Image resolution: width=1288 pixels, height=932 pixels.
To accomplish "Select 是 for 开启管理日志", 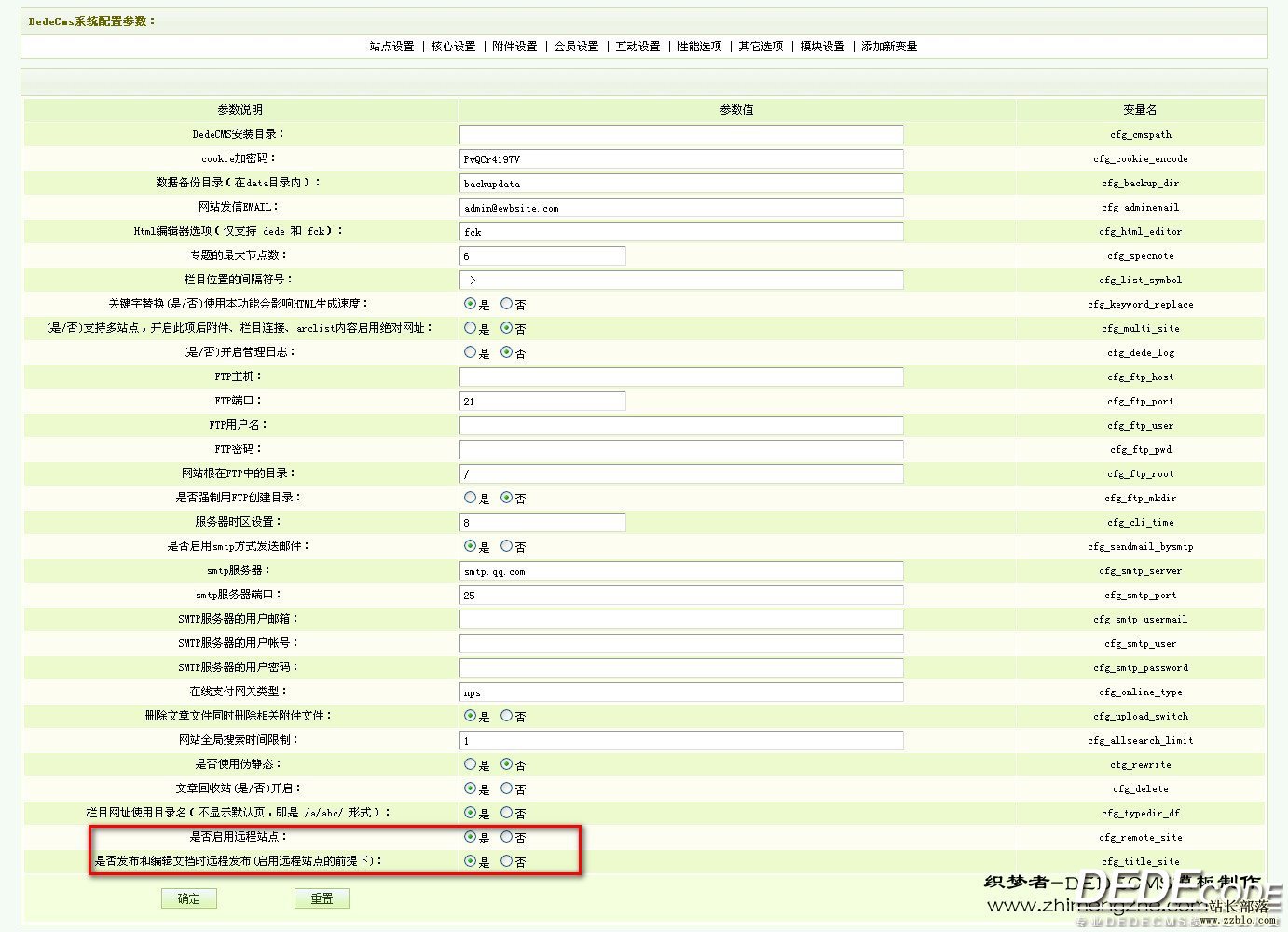I will pos(470,352).
